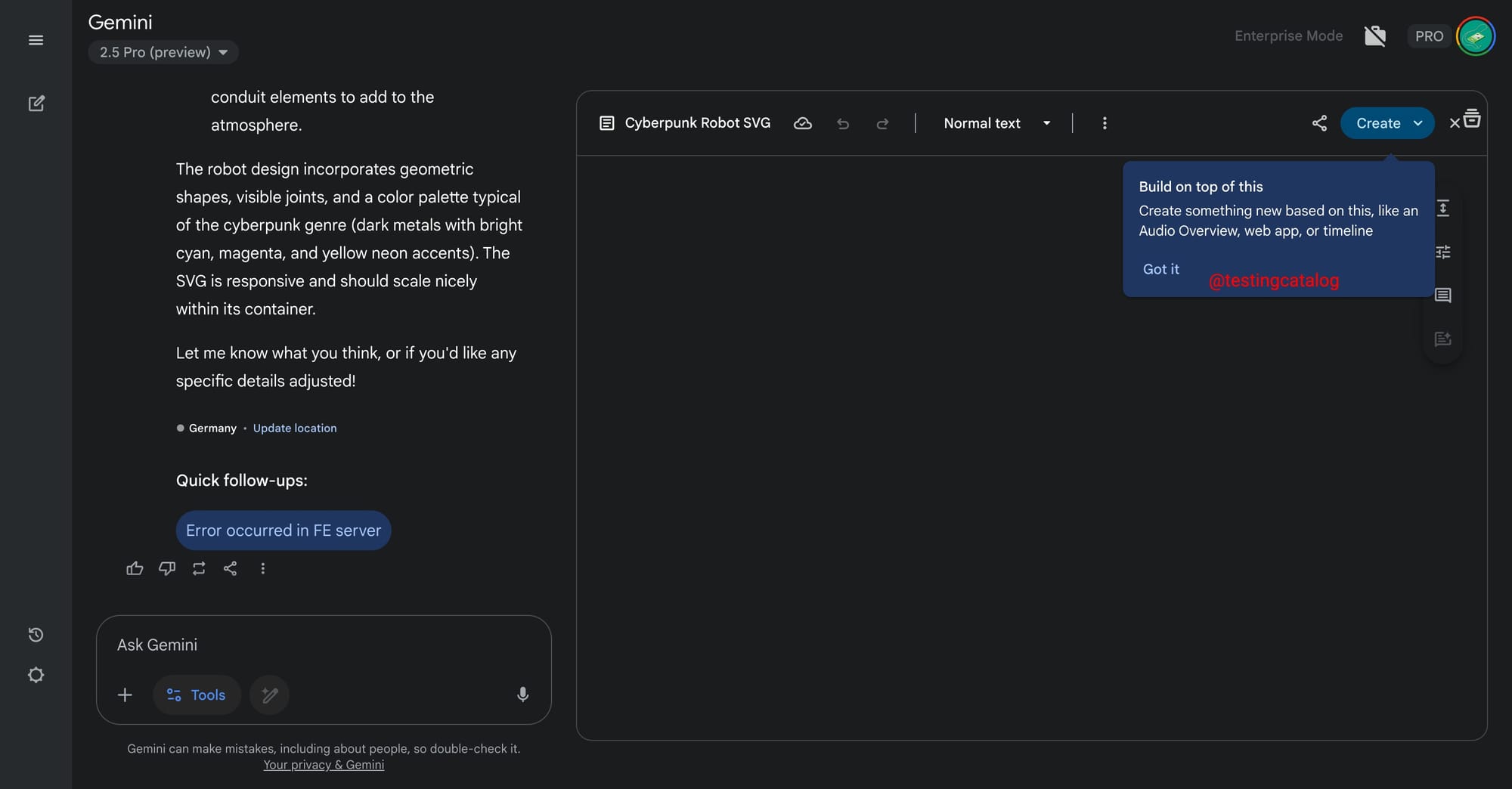The height and width of the screenshot is (789, 1512).
Task: Click the Enterprise Mode label
Action: [1288, 36]
